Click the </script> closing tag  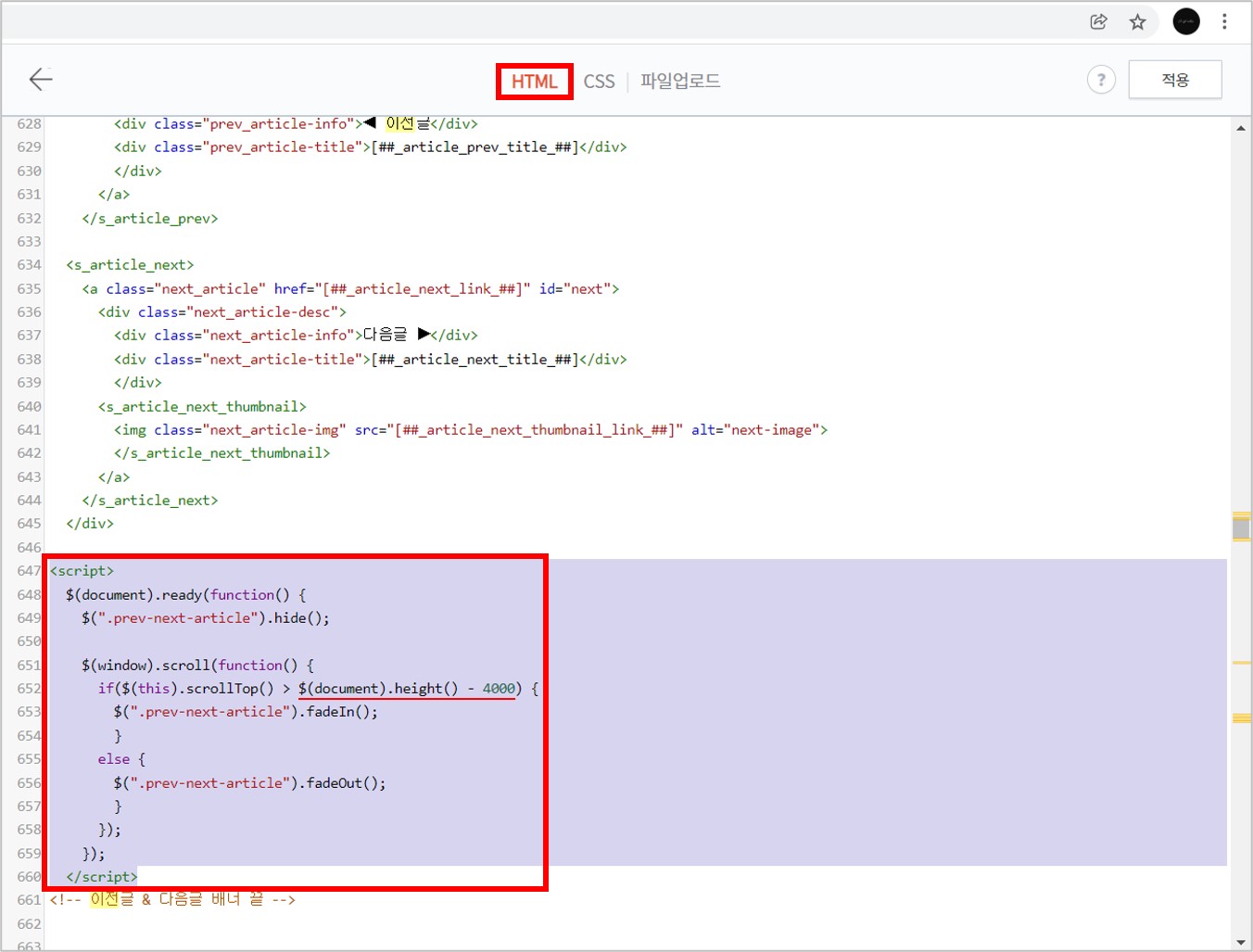[102, 877]
